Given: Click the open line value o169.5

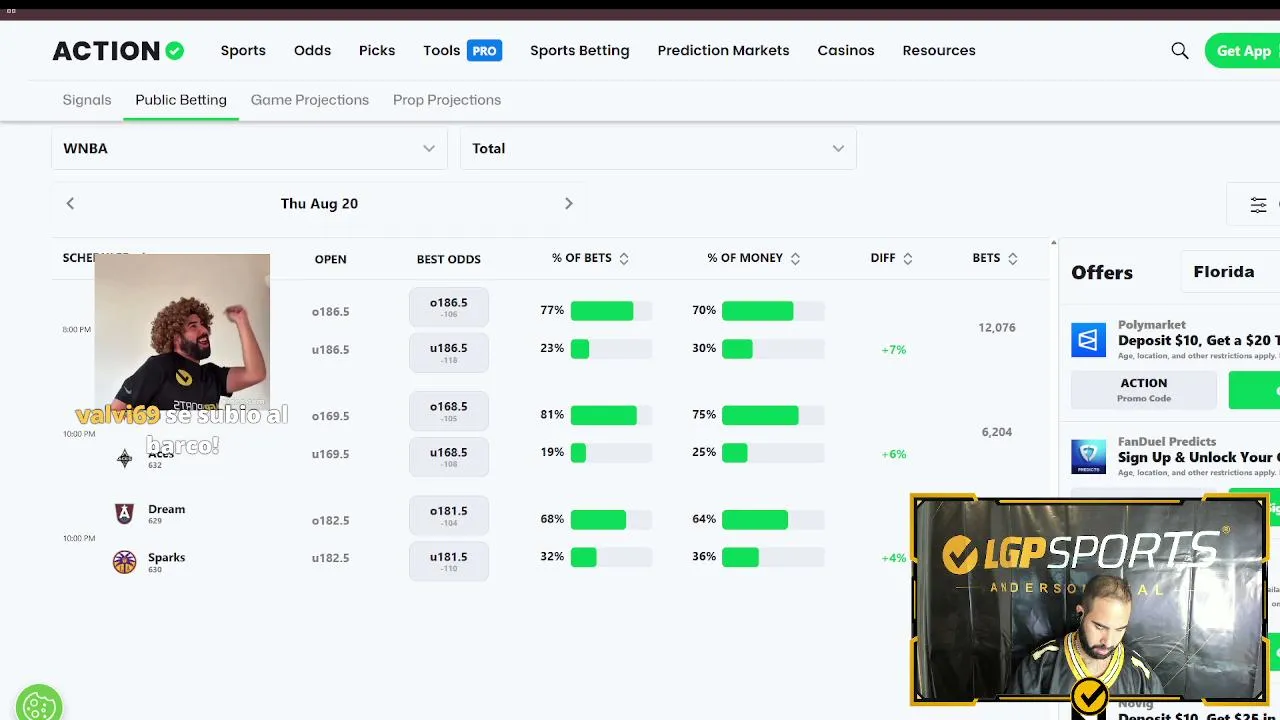Looking at the screenshot, I should [330, 416].
